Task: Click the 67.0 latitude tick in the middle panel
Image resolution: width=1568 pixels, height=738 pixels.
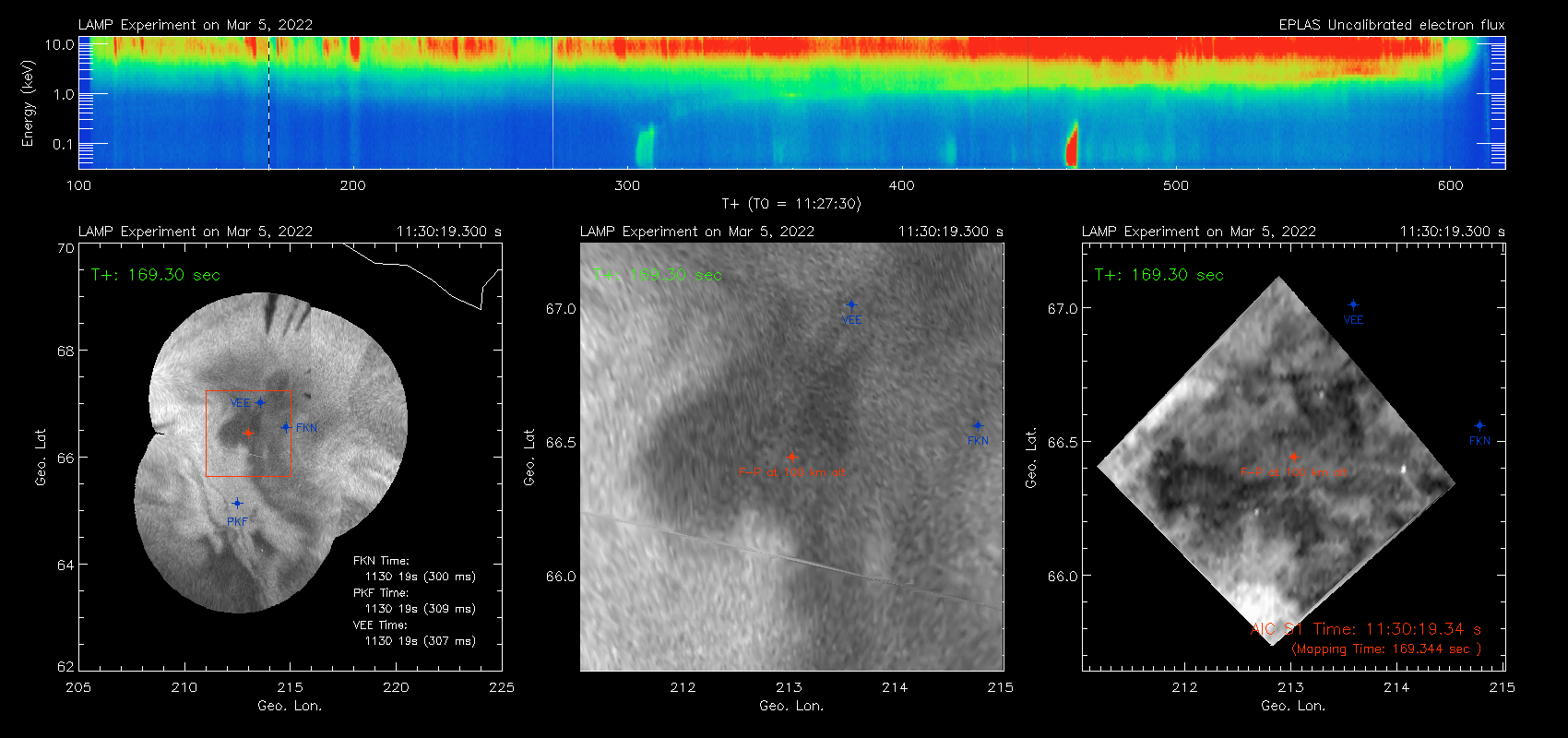Action: [x=561, y=309]
